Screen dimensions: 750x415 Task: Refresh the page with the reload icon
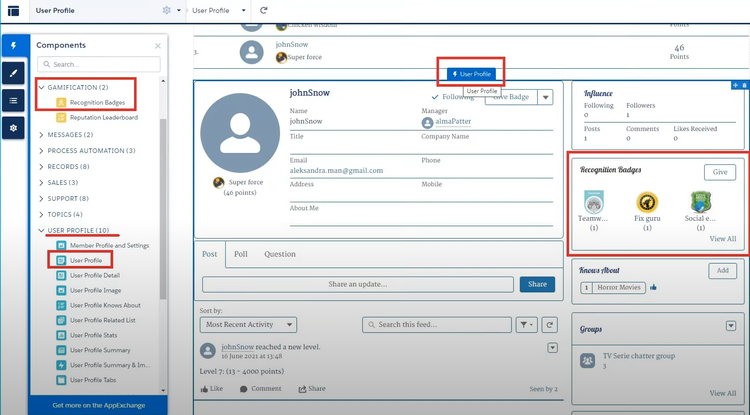(x=264, y=10)
